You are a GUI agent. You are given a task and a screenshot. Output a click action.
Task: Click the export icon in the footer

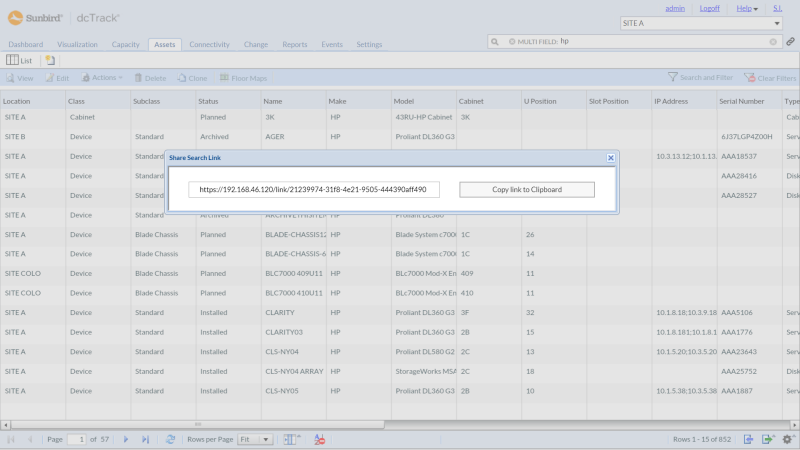point(768,439)
